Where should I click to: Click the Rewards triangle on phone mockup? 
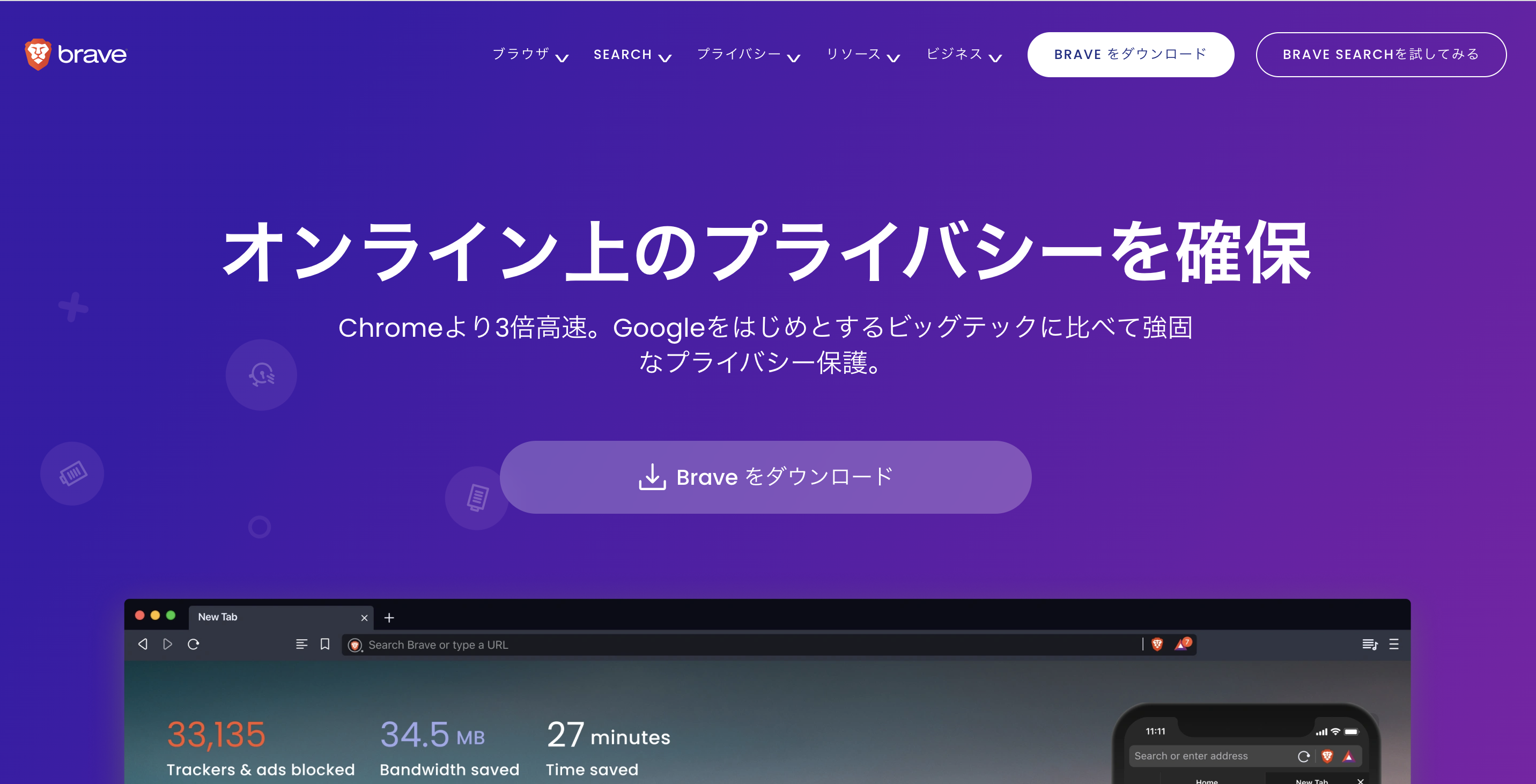[x=1349, y=756]
